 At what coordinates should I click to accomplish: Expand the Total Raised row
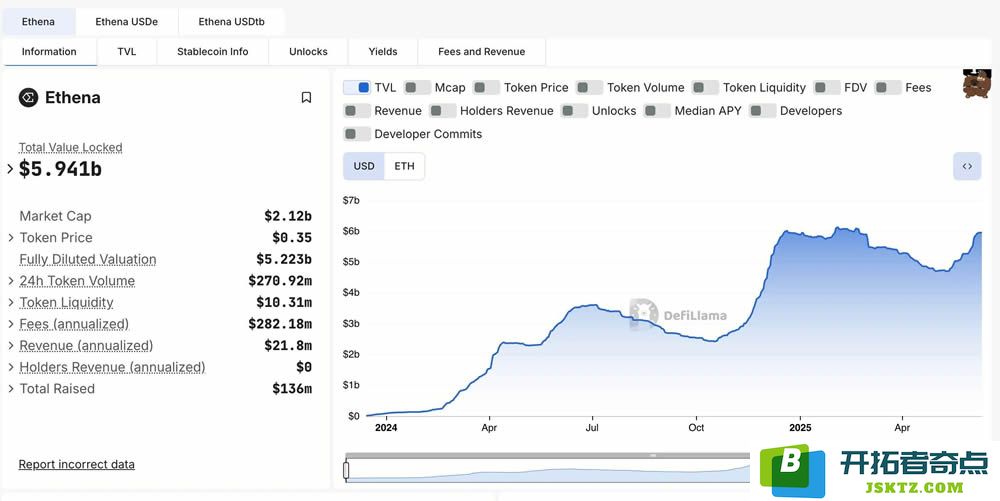pos(11,389)
